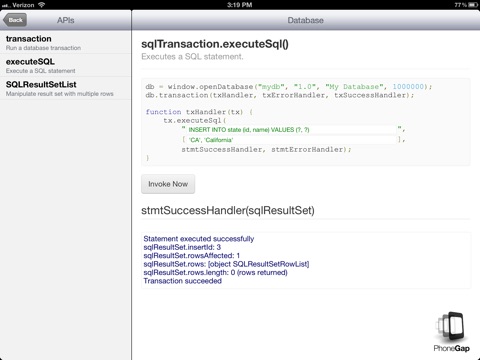Click the 3:19 PM clock in status bar
The height and width of the screenshot is (360, 480).
239,5
